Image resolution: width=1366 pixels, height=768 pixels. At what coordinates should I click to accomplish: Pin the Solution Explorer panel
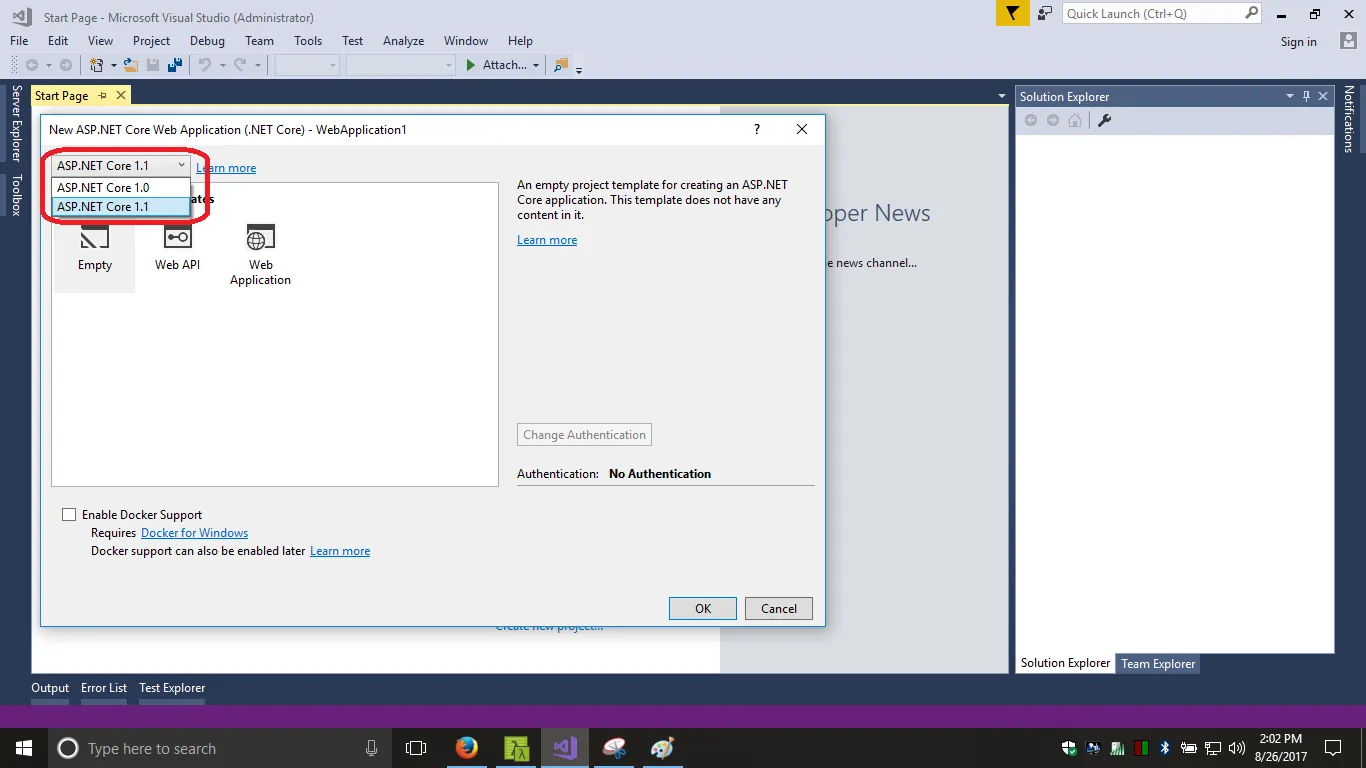pos(1306,96)
